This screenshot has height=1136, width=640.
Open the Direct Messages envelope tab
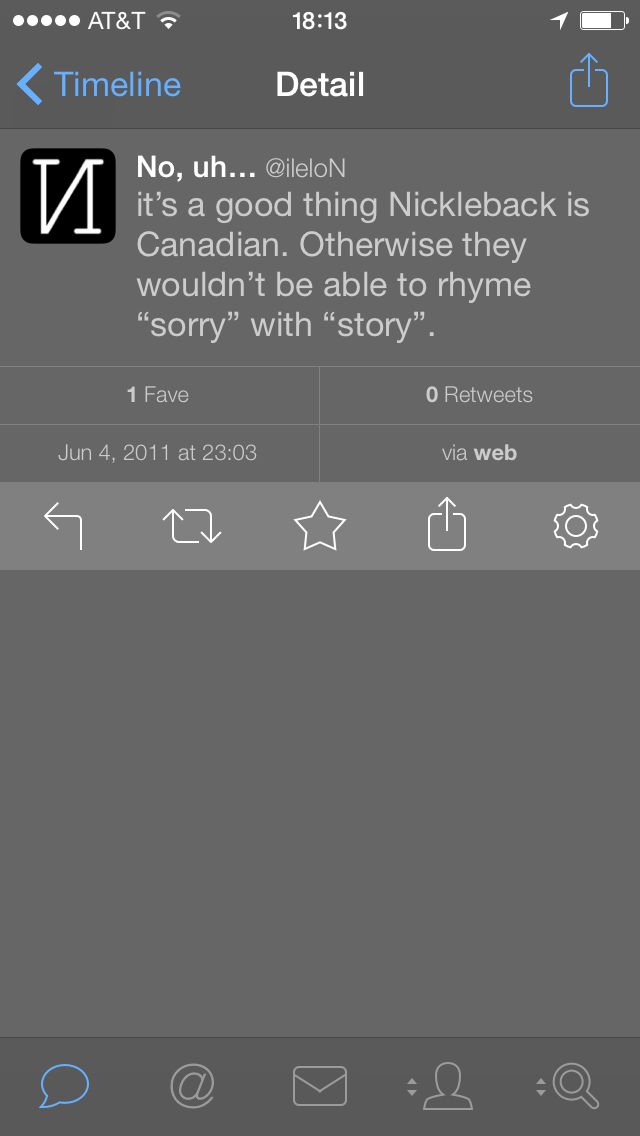320,1086
